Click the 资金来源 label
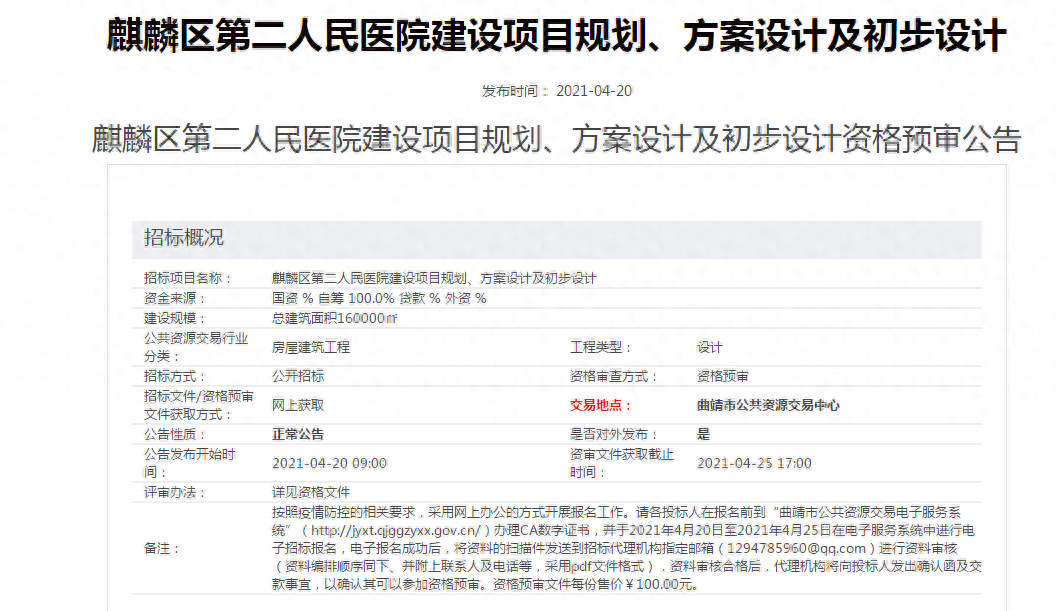This screenshot has width=1059, height=611. pos(175,298)
